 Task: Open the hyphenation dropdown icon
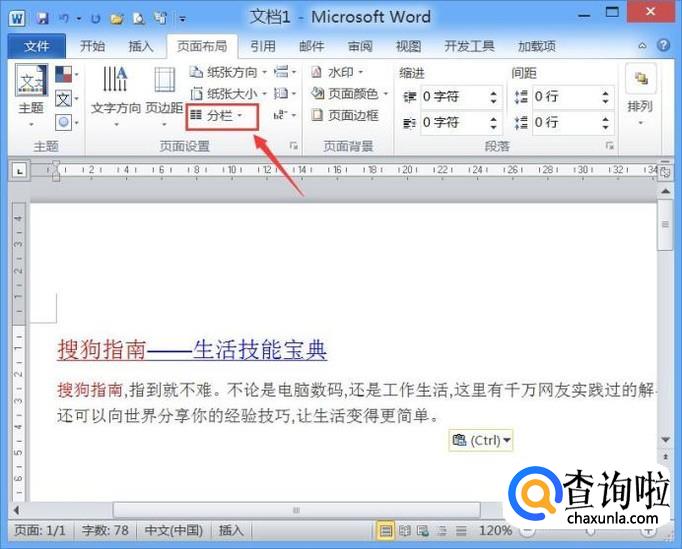pyautogui.click(x=284, y=116)
